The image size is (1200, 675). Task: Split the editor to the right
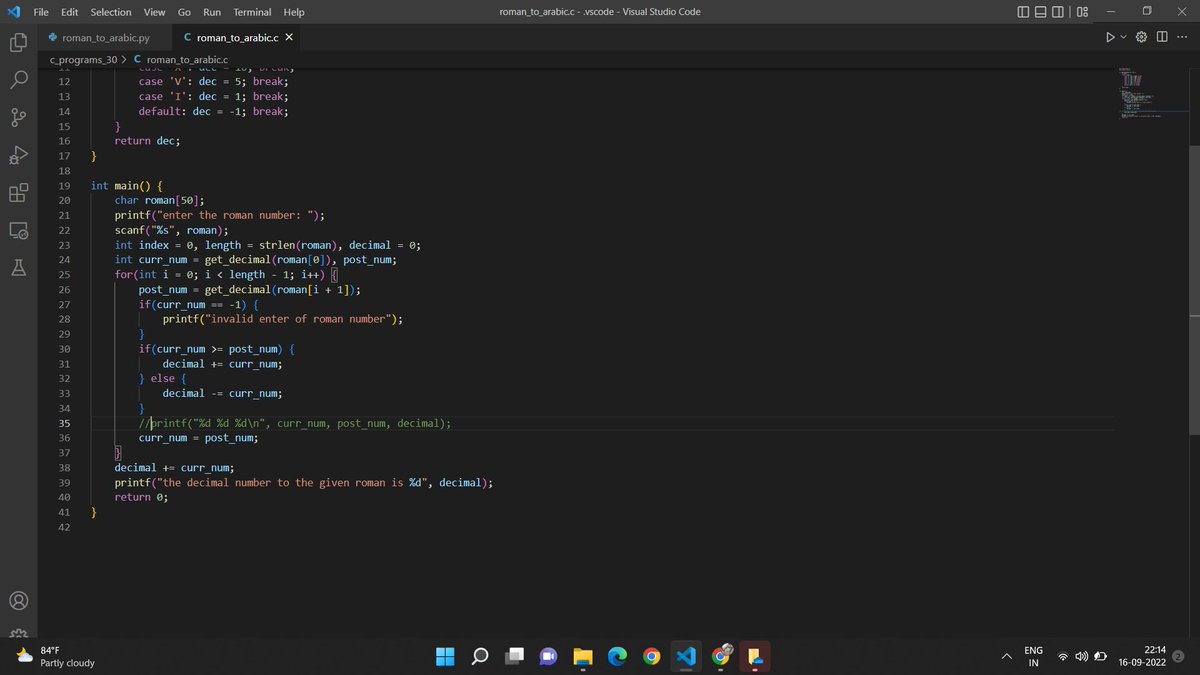click(x=1161, y=38)
